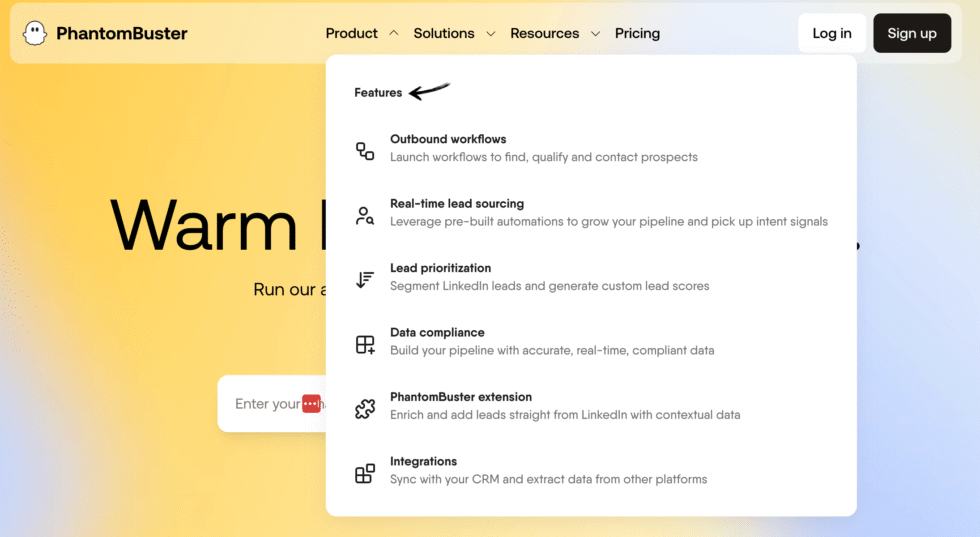Collapse the Product menu chevron

click(x=393, y=33)
